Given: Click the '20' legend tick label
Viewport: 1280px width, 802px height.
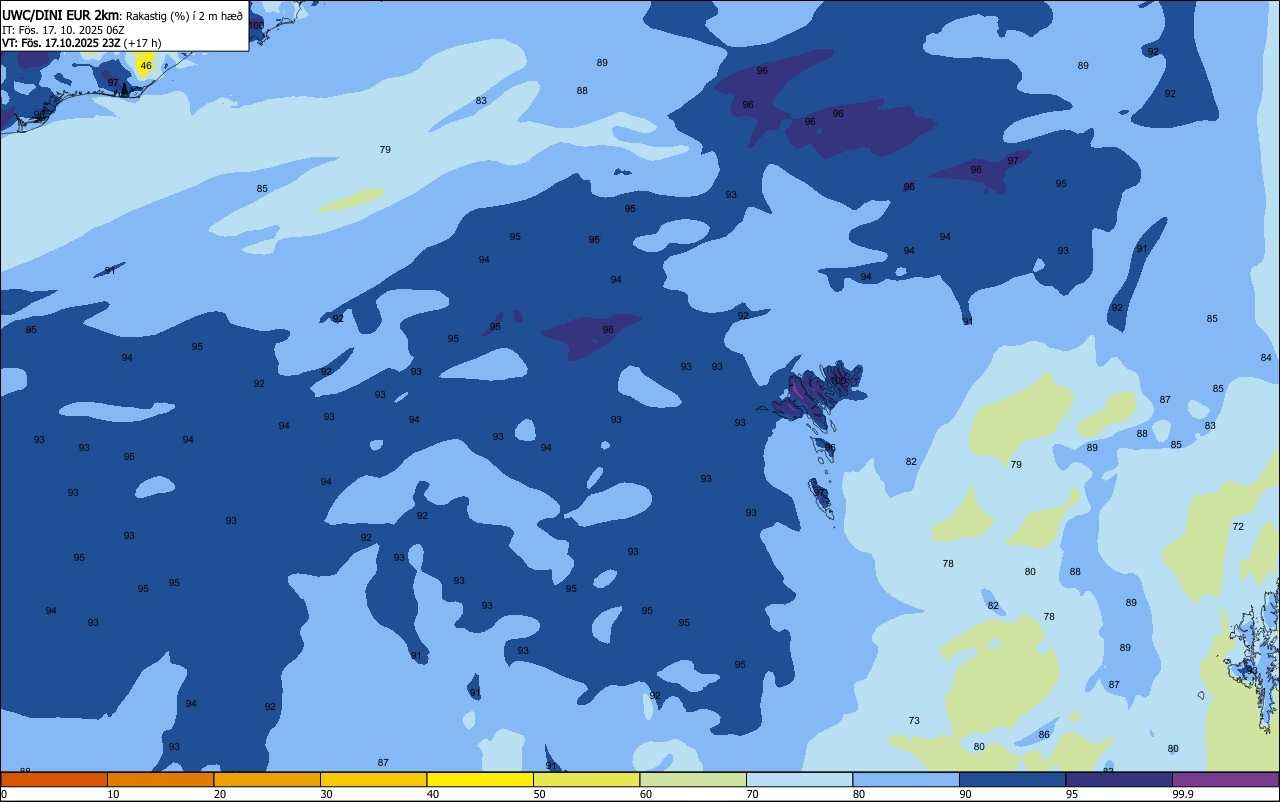Looking at the screenshot, I should tap(220, 794).
